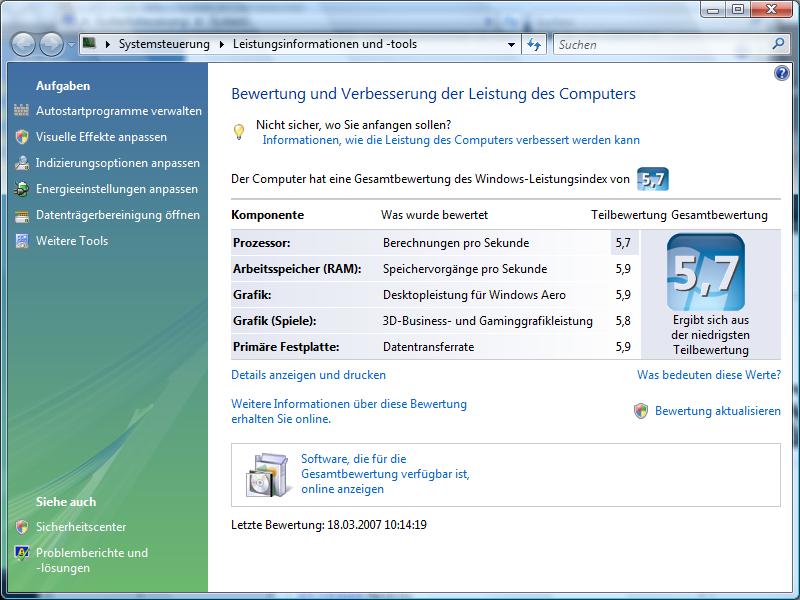Click Datentransferrate text
The width and height of the screenshot is (800, 600).
[x=428, y=347]
